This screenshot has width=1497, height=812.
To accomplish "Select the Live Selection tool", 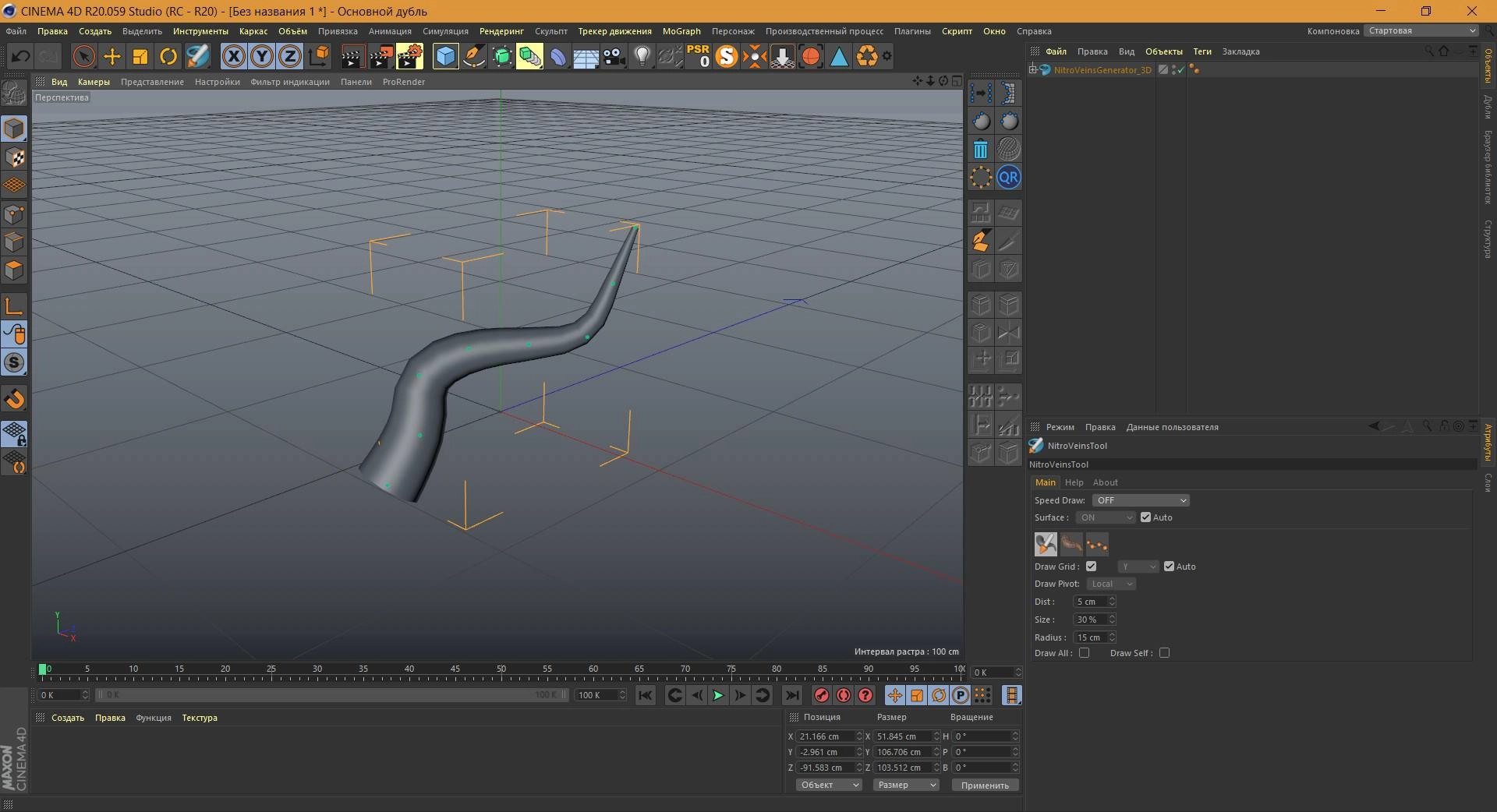I will (83, 56).
